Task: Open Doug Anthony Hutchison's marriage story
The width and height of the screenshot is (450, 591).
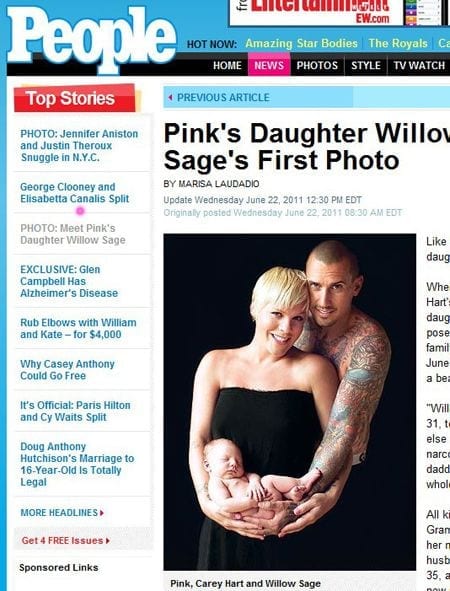Action: click(77, 464)
